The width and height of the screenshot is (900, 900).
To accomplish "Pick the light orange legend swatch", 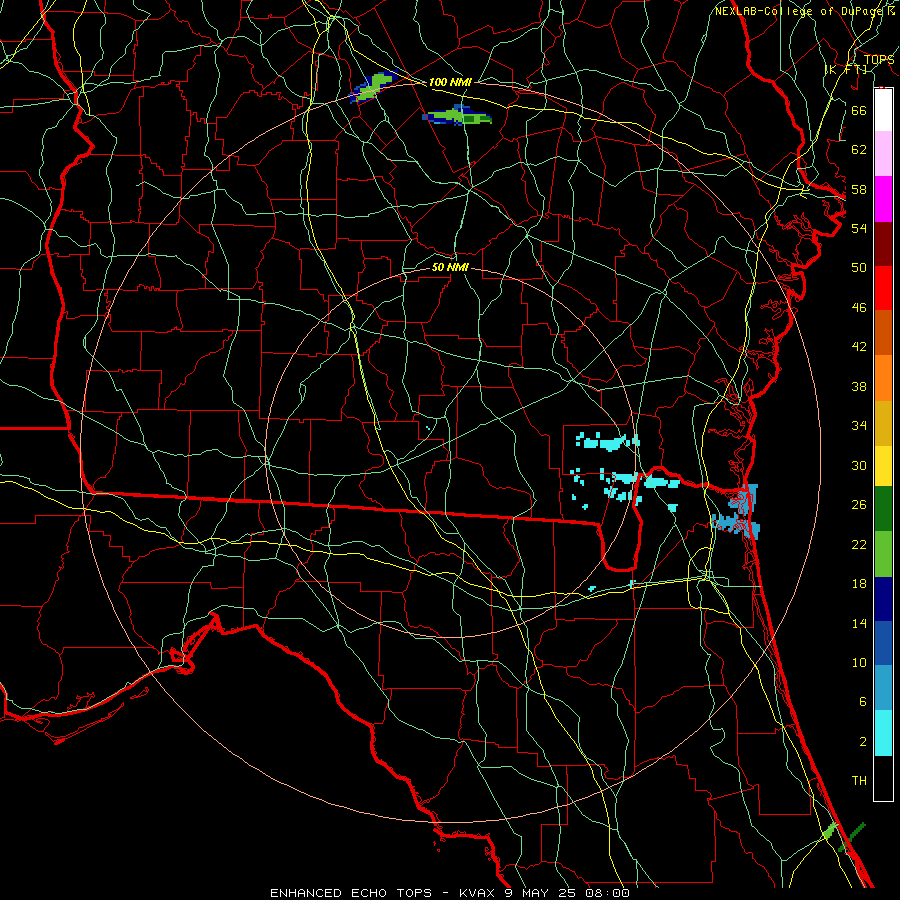I will coord(883,378).
